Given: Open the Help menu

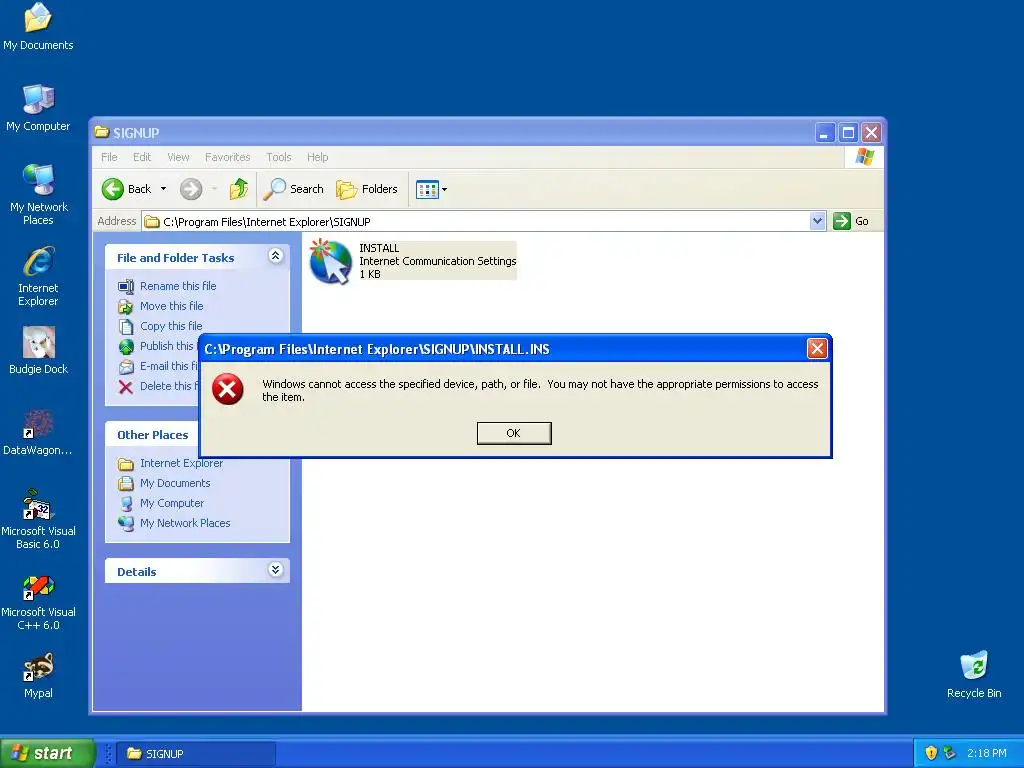Looking at the screenshot, I should coord(317,157).
